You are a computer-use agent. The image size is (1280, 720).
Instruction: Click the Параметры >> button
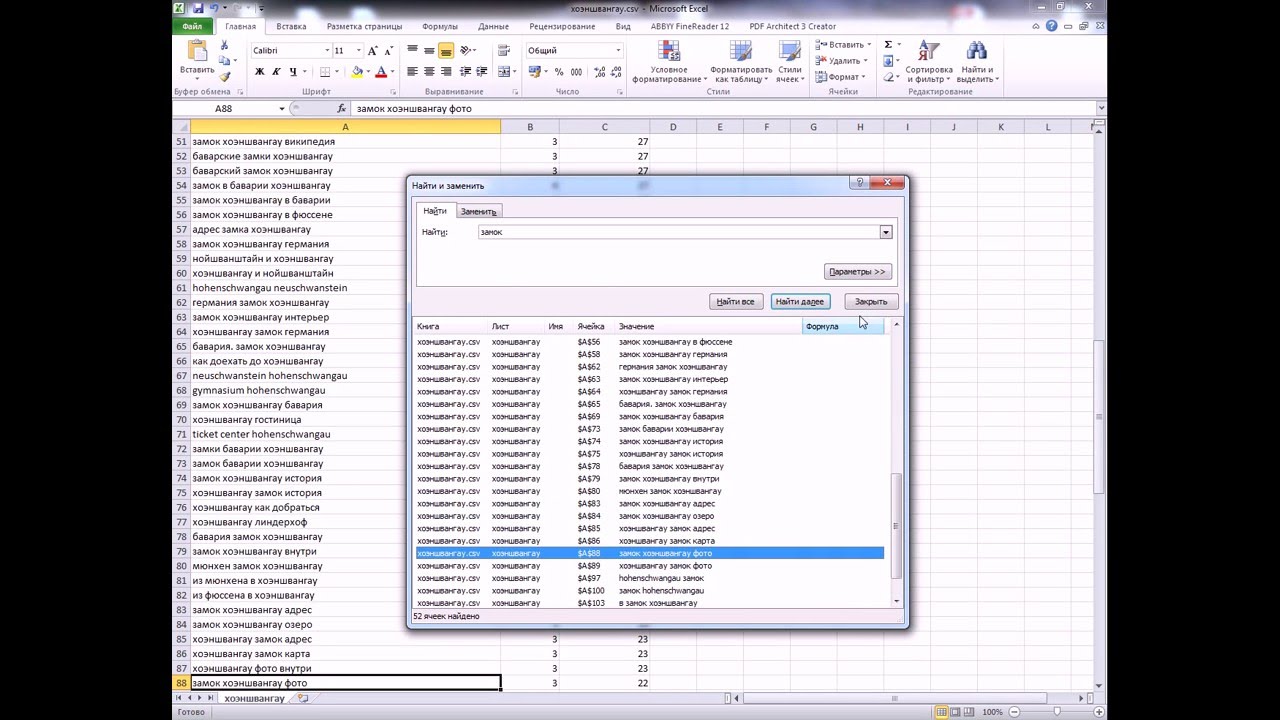[857, 272]
